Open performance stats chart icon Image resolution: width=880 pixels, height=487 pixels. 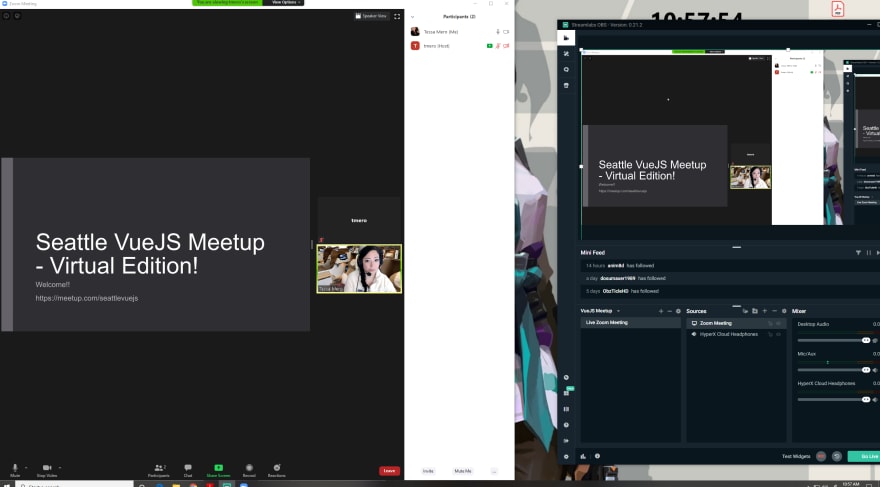click(x=583, y=456)
